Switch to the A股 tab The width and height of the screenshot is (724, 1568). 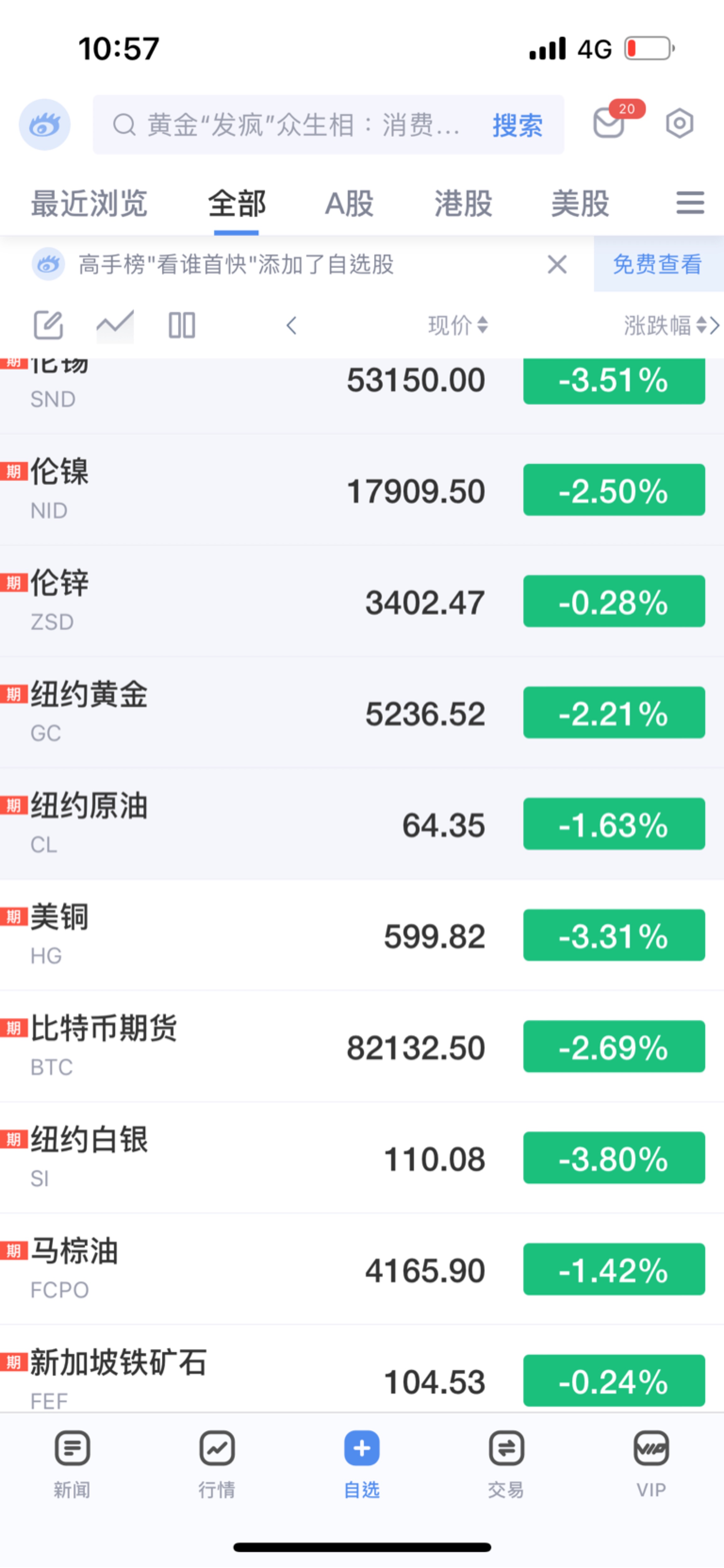349,203
